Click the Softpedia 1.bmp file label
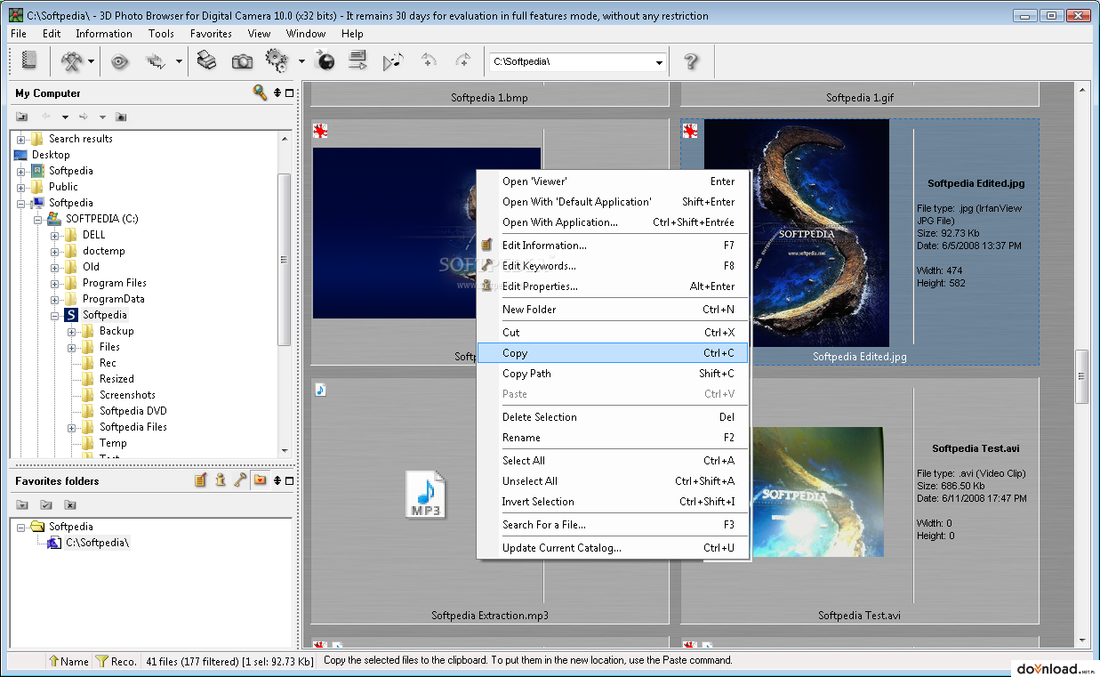This screenshot has height=677, width=1100. tap(490, 98)
